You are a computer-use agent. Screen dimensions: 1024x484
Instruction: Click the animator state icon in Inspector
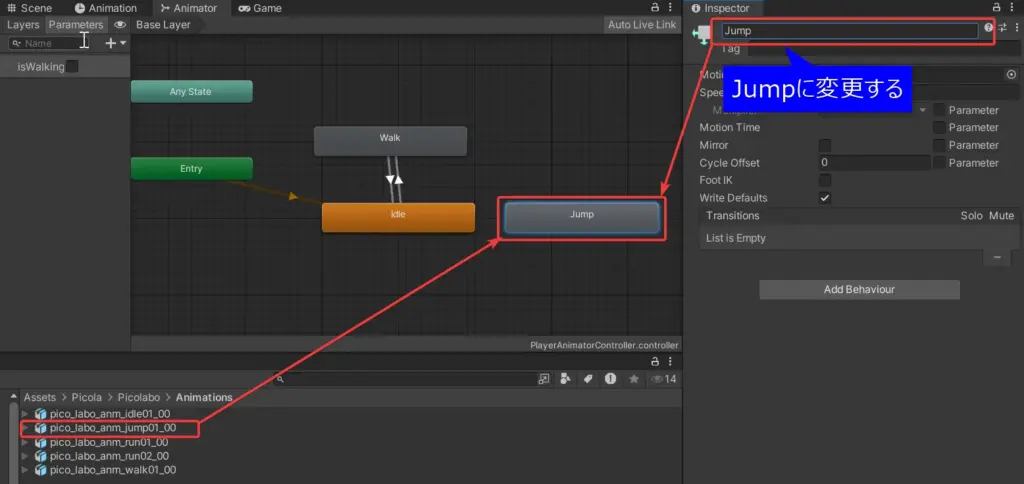point(702,34)
